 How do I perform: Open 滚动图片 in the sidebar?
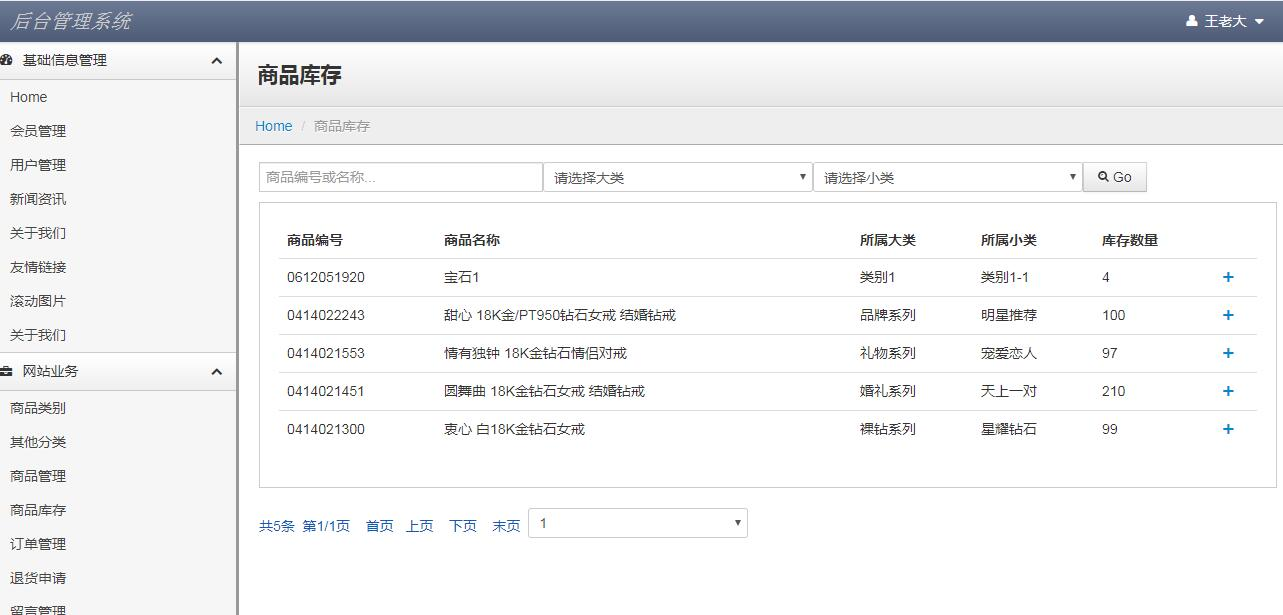tap(38, 301)
